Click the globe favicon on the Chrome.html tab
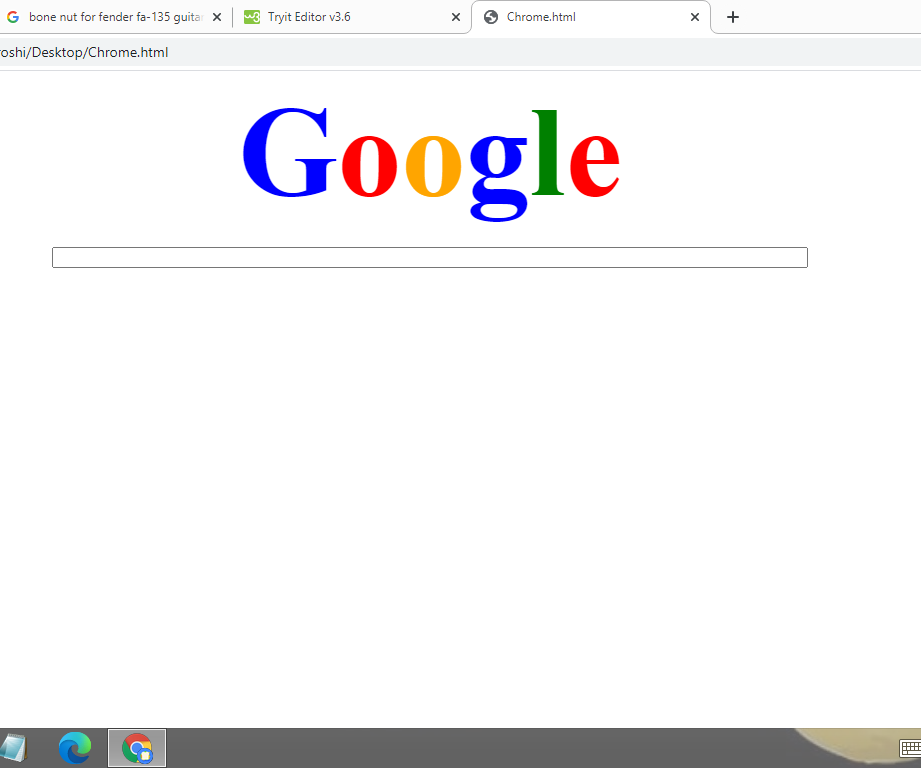The height and width of the screenshot is (768, 921). click(490, 17)
